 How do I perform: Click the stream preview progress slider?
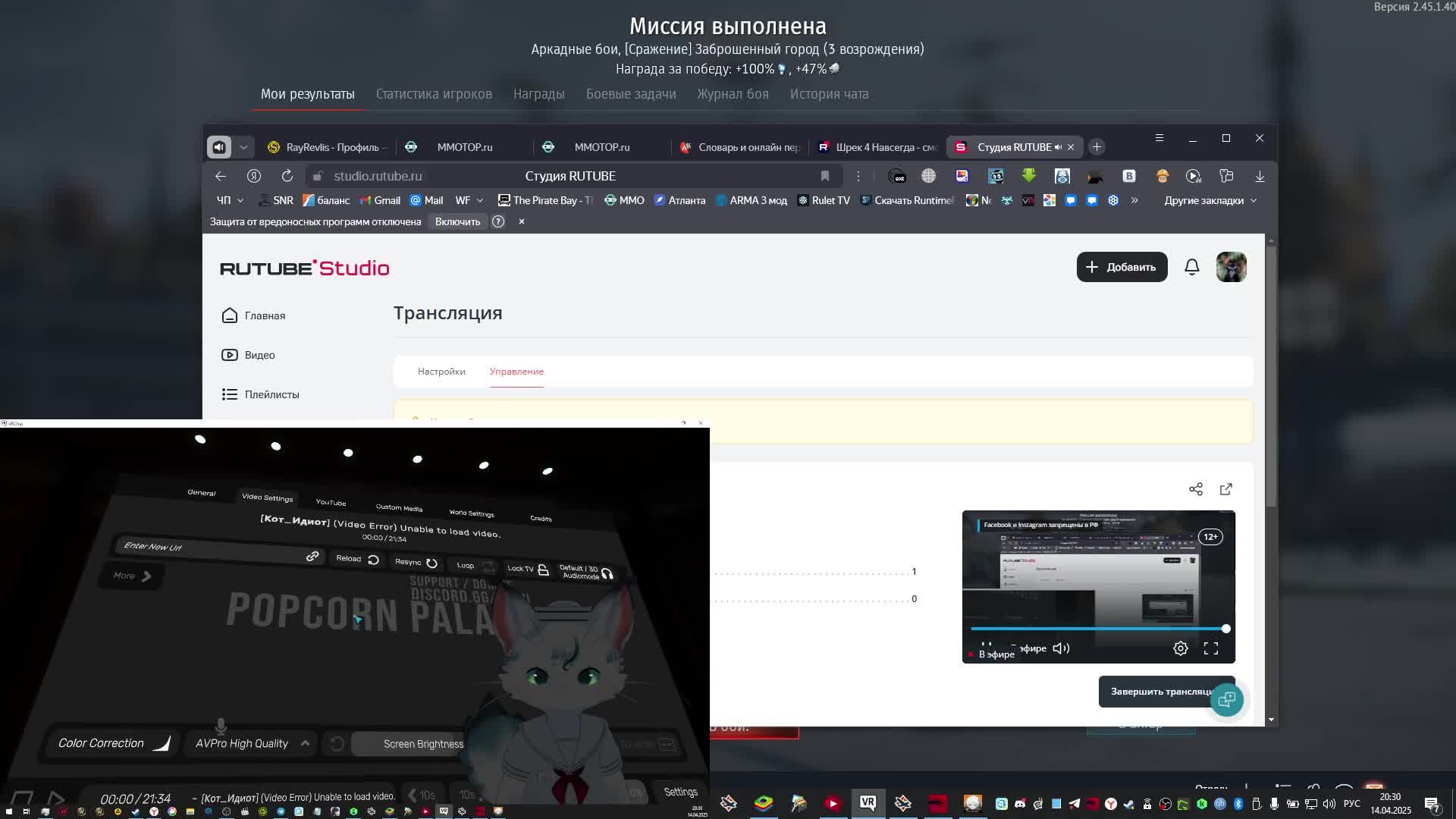tap(1097, 629)
